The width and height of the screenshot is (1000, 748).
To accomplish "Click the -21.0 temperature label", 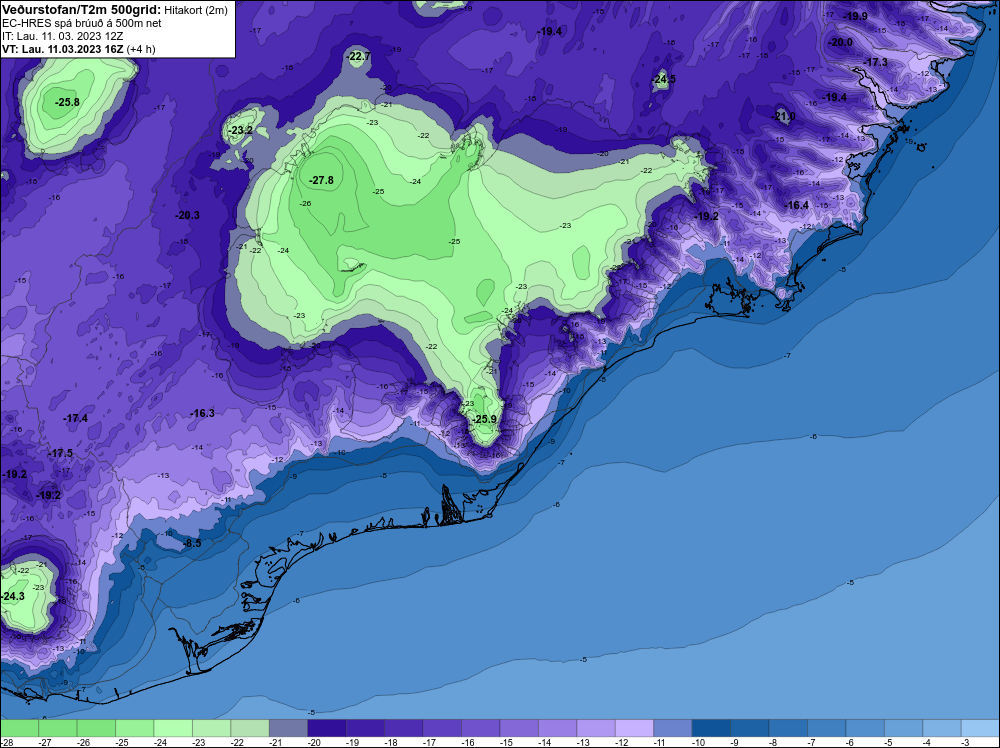I will pos(783,116).
